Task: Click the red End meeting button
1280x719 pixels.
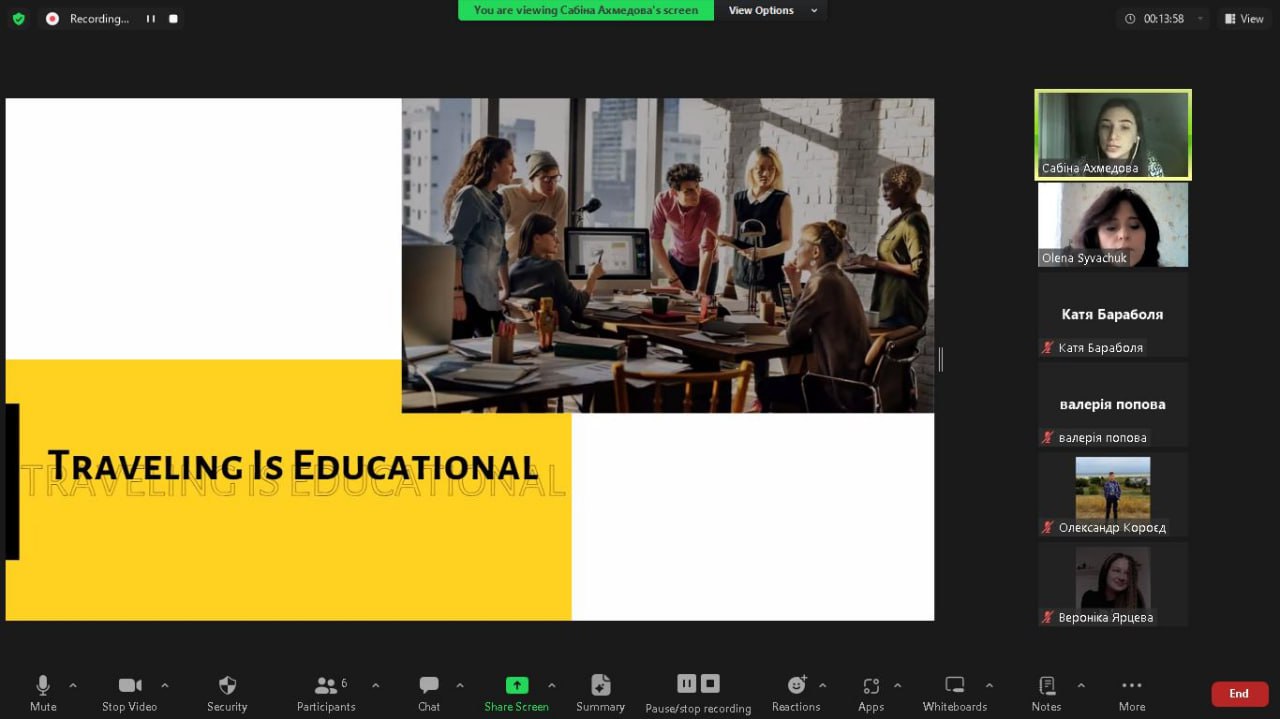Action: (1239, 693)
